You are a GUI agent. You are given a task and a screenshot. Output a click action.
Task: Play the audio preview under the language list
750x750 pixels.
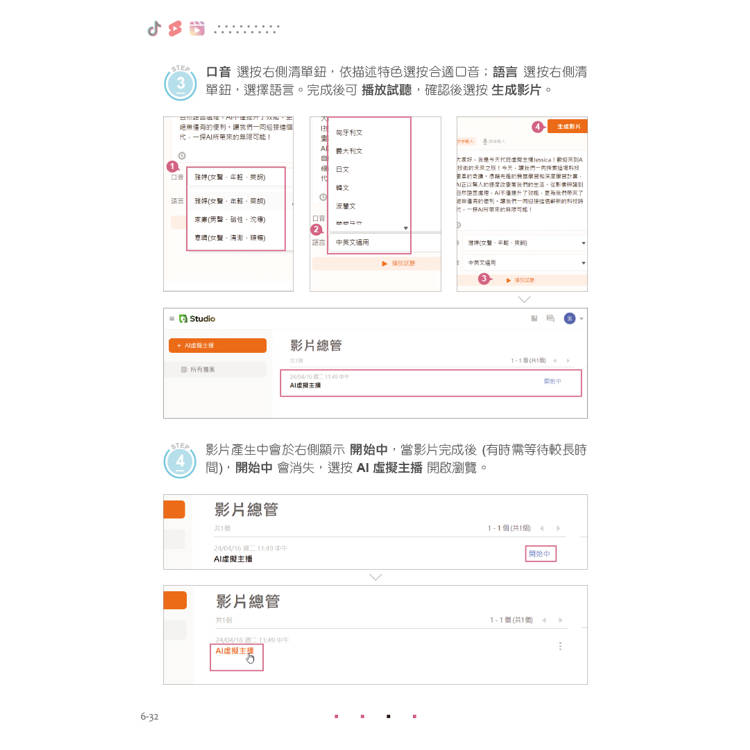pos(398,263)
